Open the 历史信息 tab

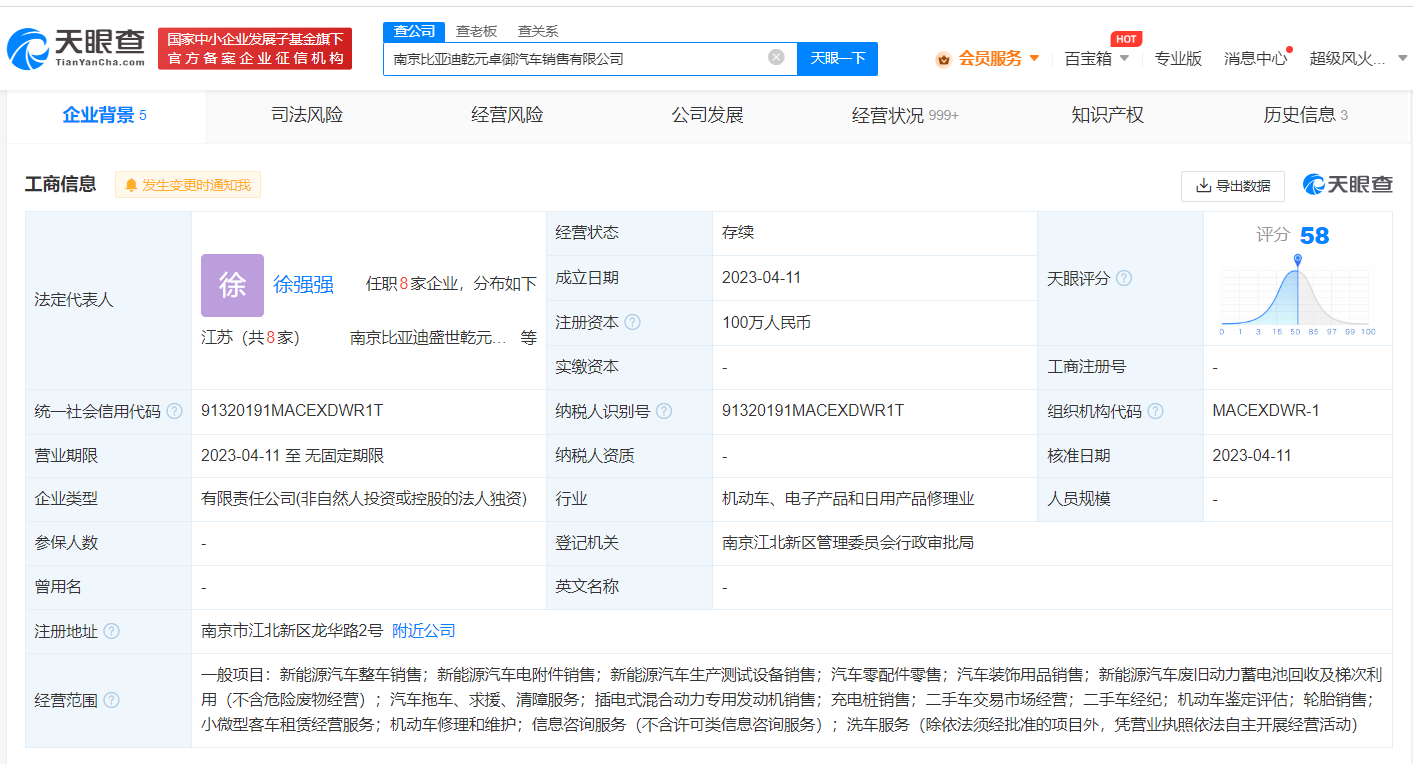1305,115
